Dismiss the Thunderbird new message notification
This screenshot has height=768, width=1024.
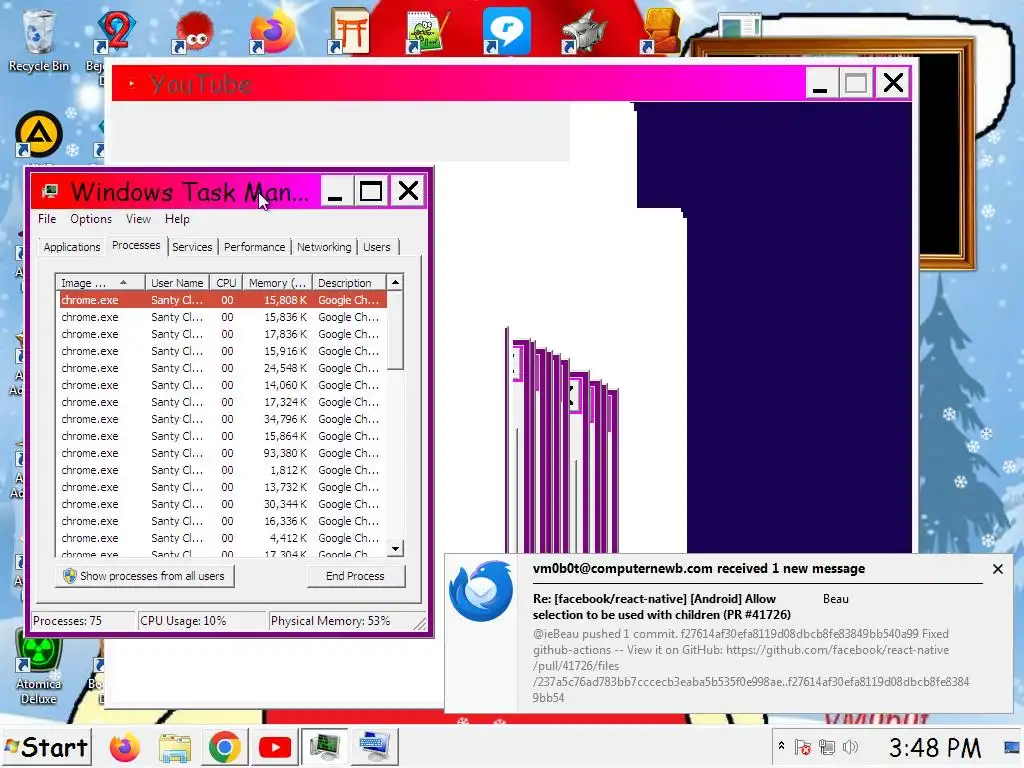click(997, 569)
